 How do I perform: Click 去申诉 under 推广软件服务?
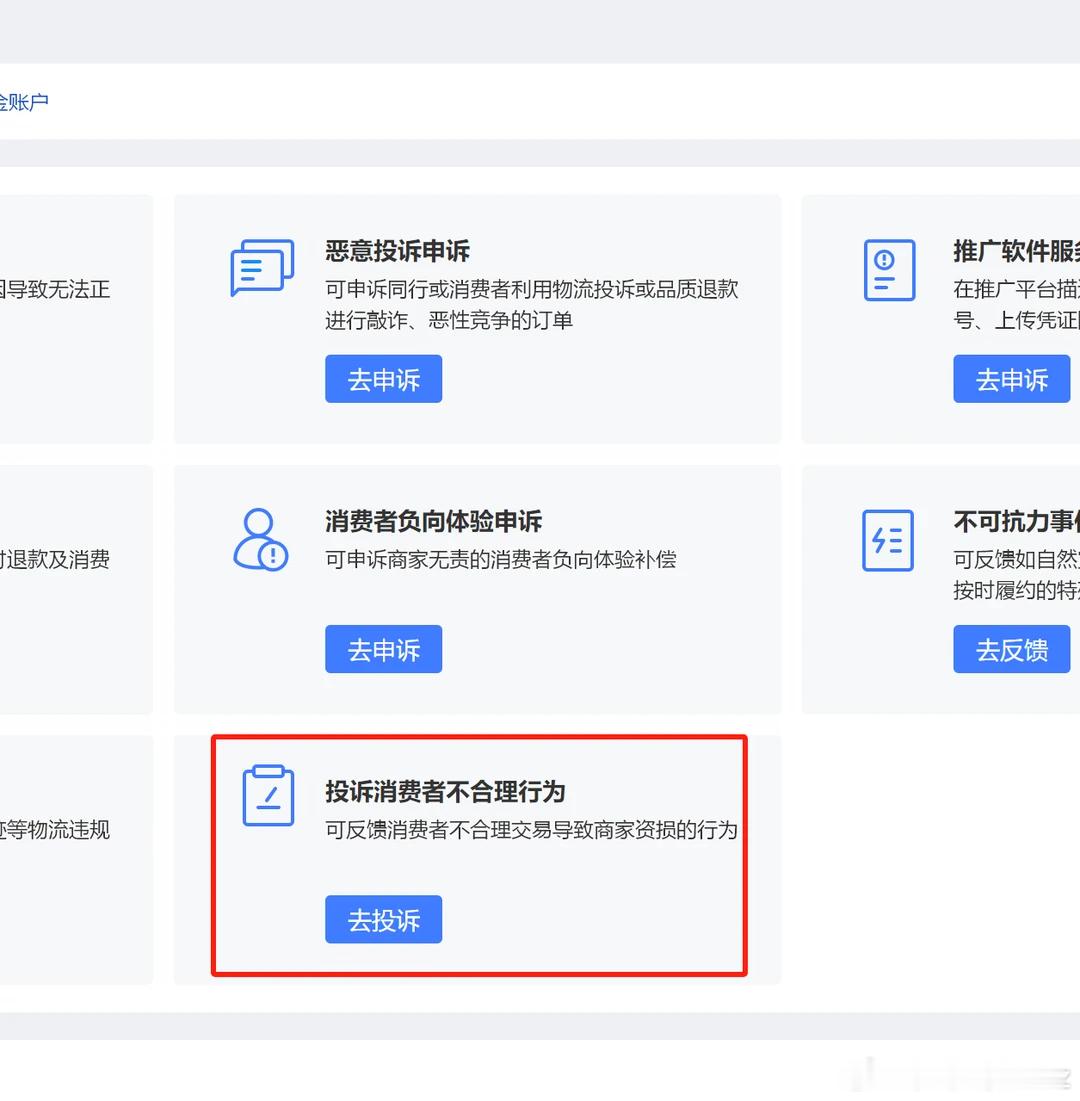(1011, 379)
